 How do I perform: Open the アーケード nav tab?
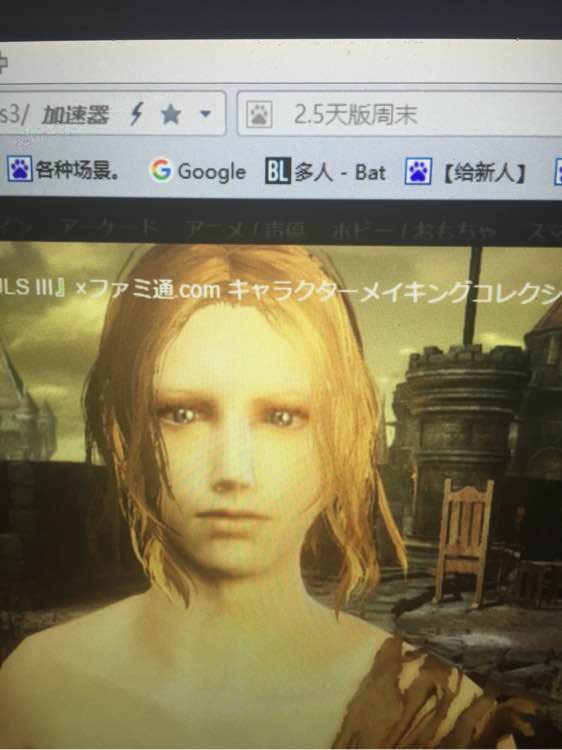pyautogui.click(x=109, y=228)
